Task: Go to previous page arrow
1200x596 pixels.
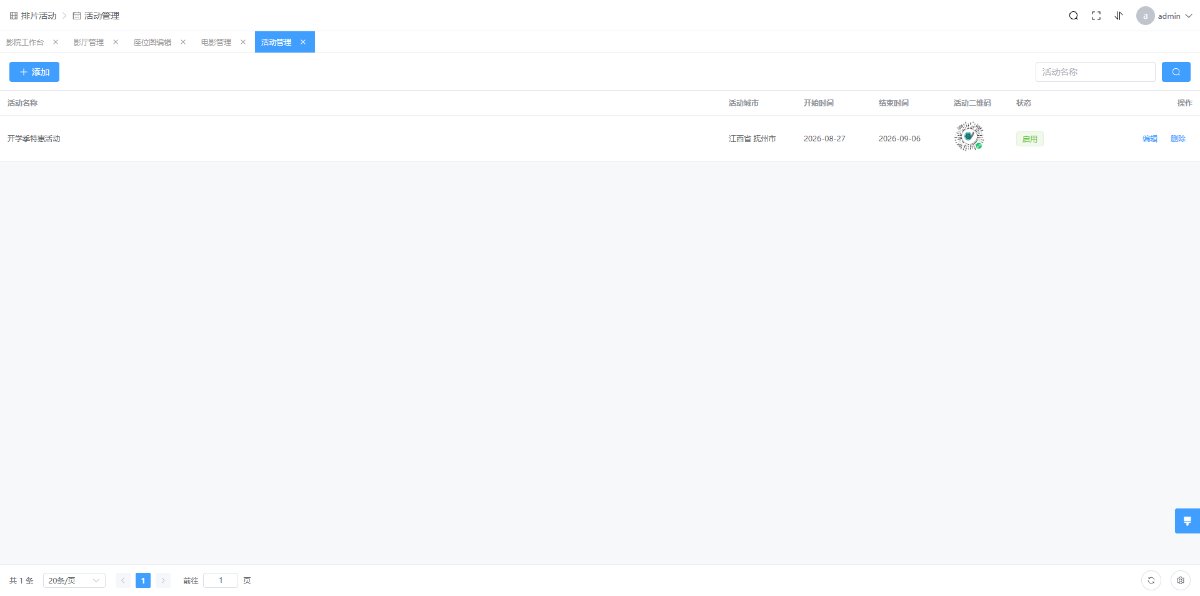Action: (123, 580)
